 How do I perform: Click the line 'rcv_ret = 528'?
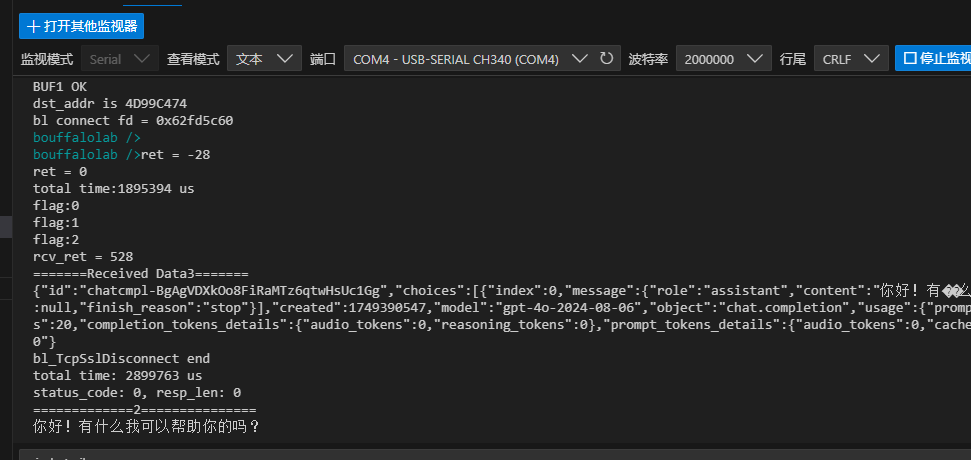(83, 256)
